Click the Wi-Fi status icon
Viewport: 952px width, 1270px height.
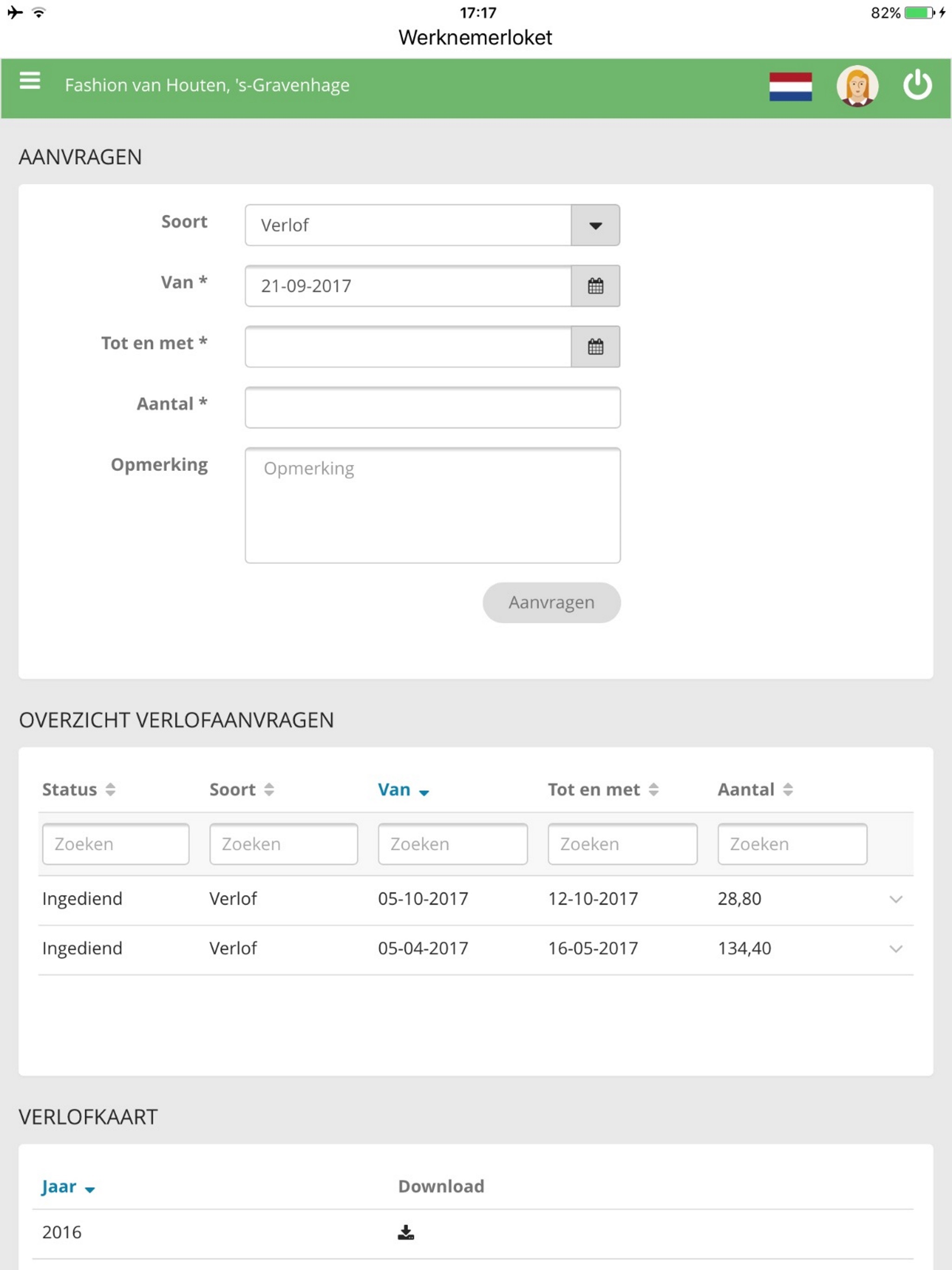[x=39, y=12]
